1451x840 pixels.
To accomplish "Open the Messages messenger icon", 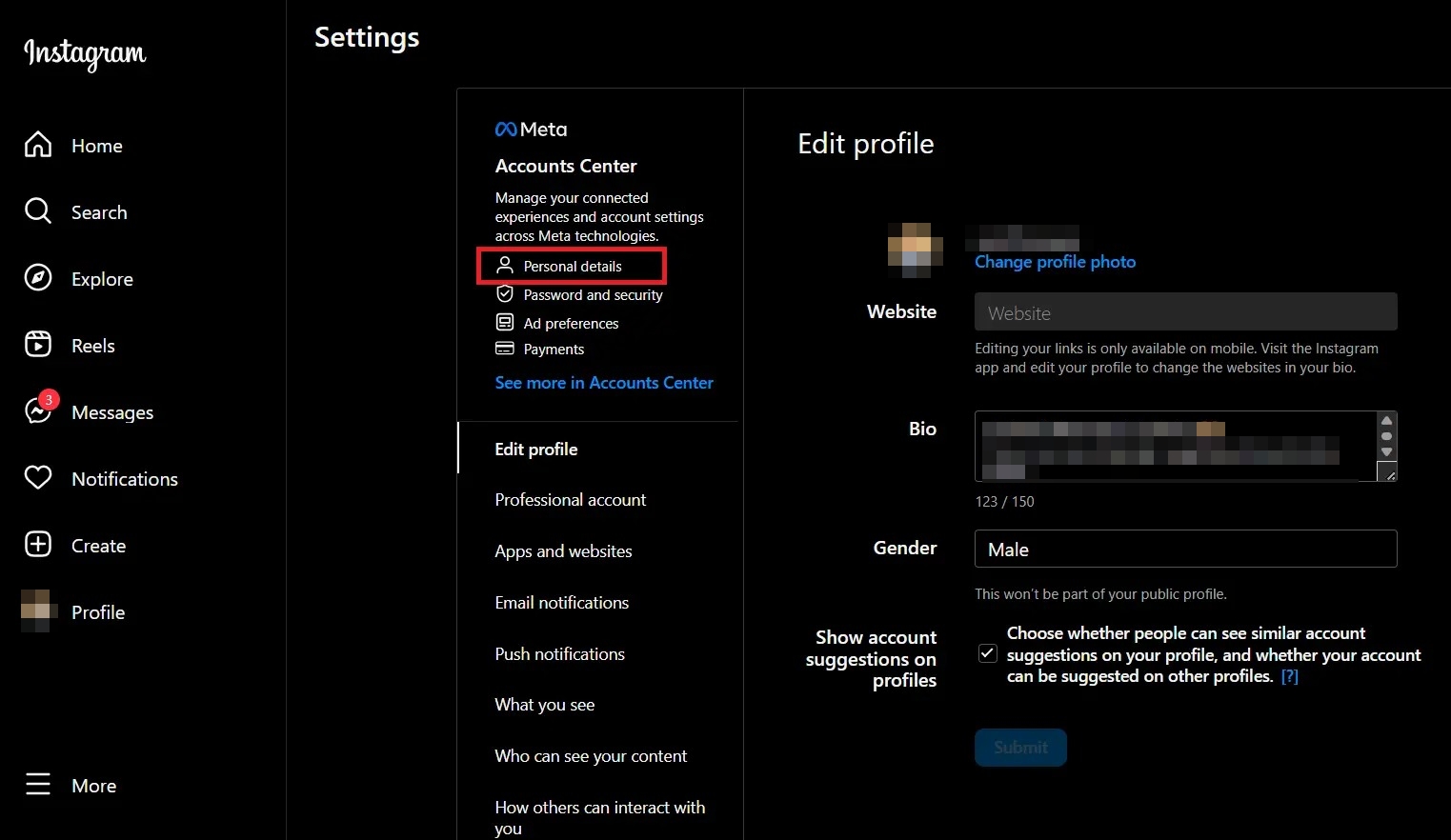I will 38,411.
